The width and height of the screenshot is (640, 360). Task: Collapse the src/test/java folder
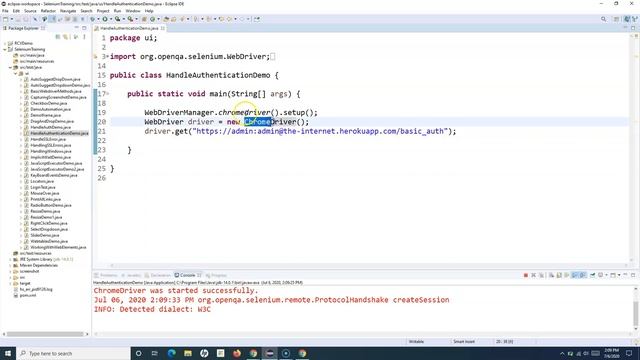point(10,67)
